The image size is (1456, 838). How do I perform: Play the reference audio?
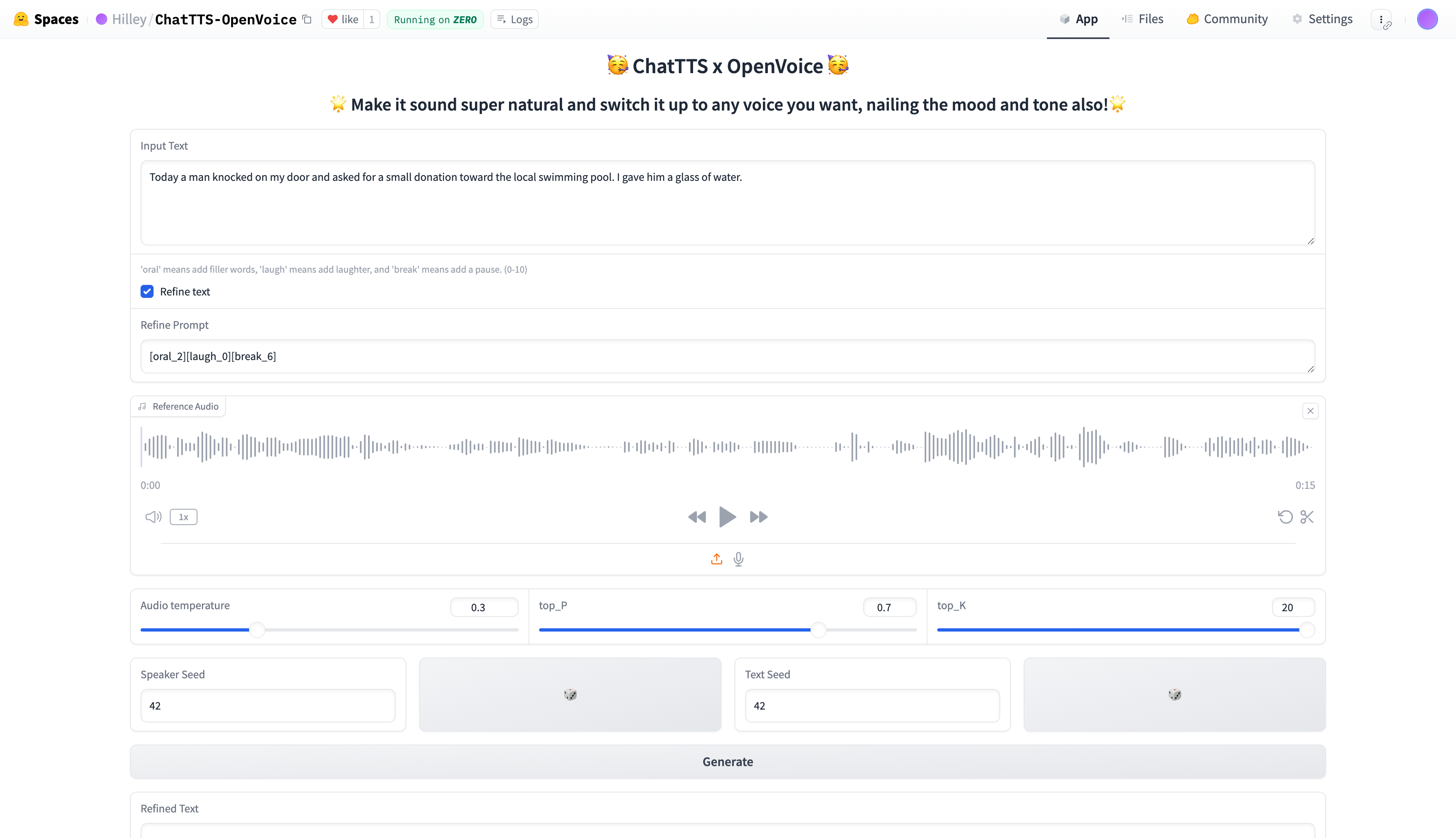[727, 517]
